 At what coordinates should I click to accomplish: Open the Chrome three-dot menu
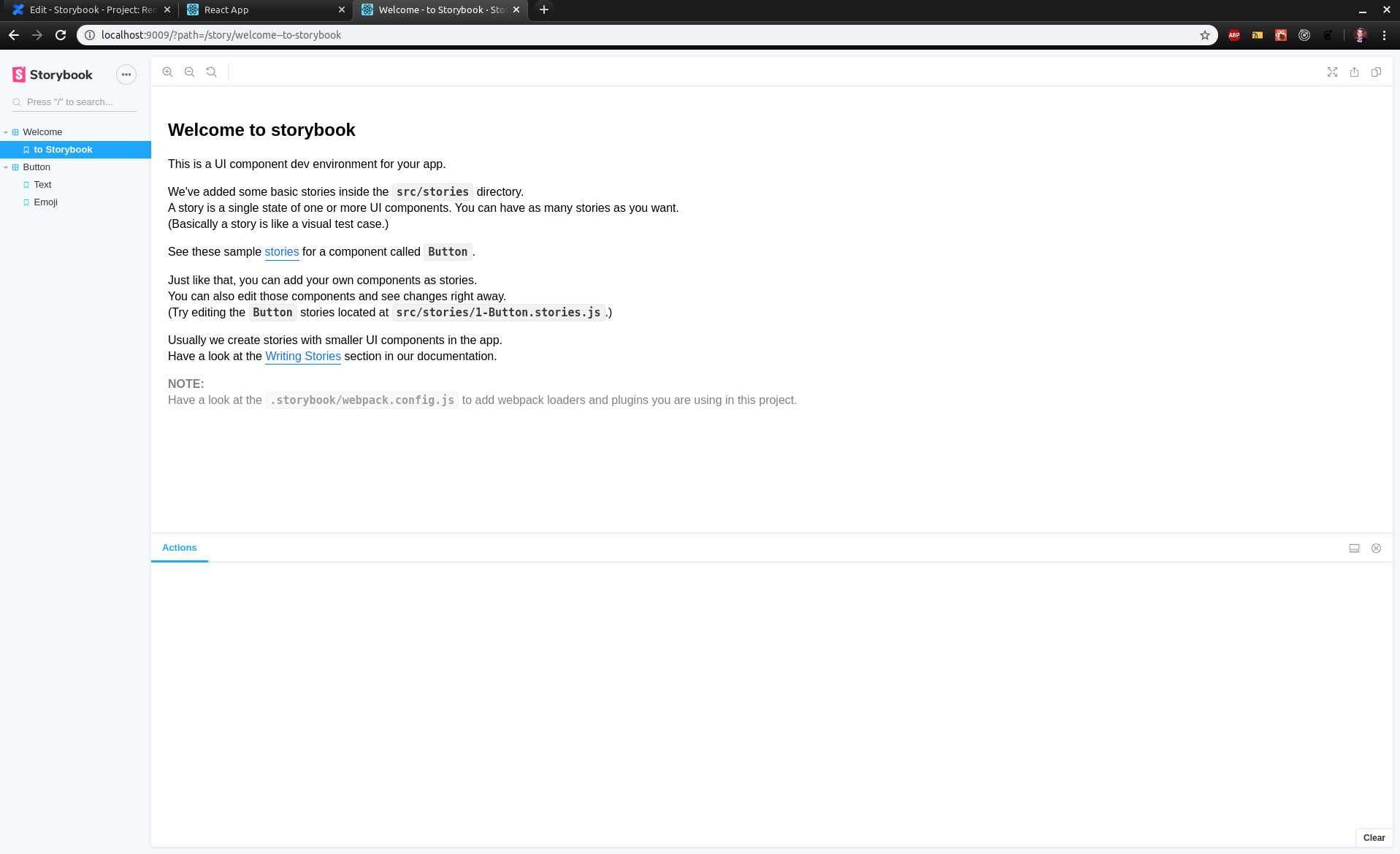pyautogui.click(x=1384, y=35)
